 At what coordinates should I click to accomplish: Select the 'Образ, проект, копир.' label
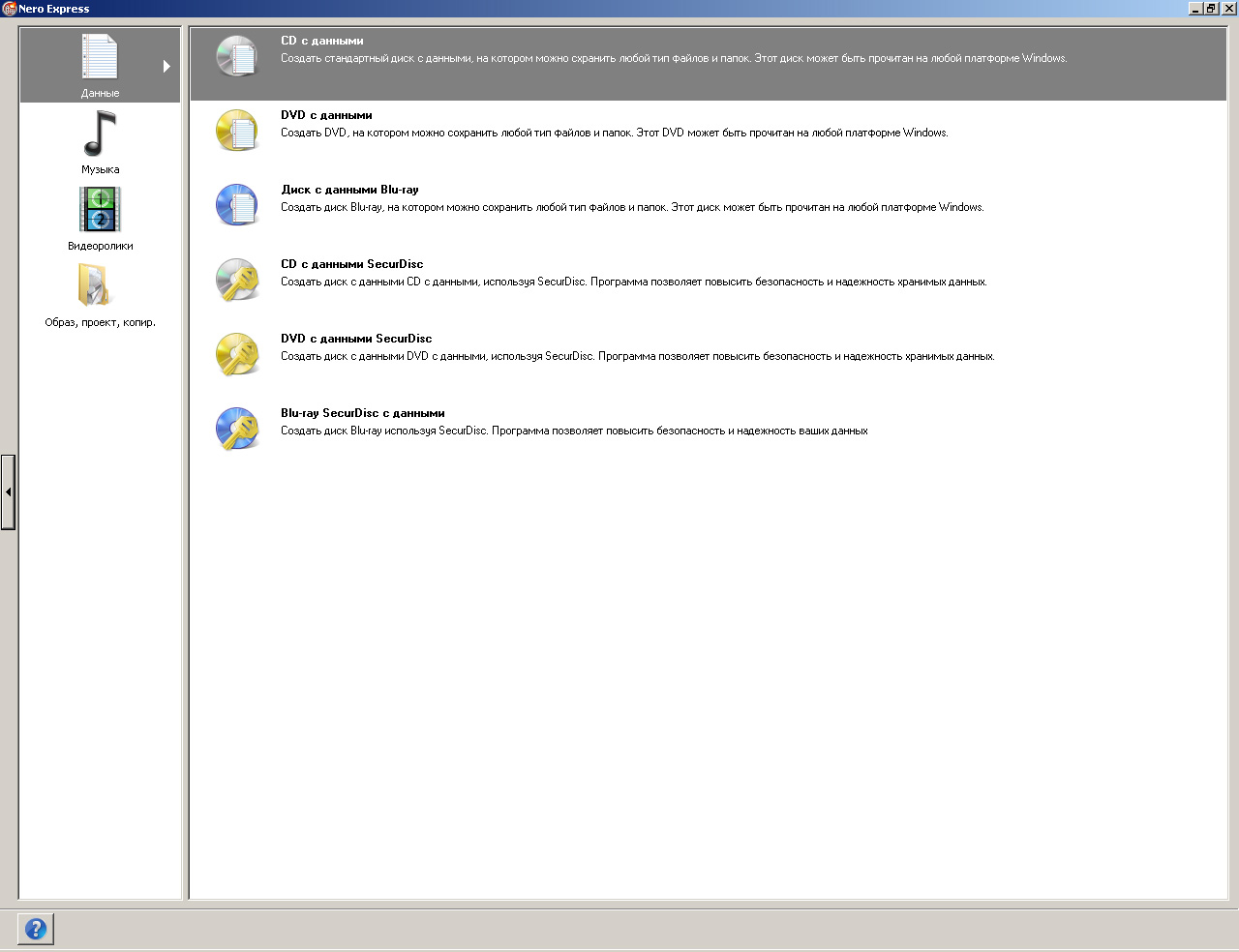point(101,322)
